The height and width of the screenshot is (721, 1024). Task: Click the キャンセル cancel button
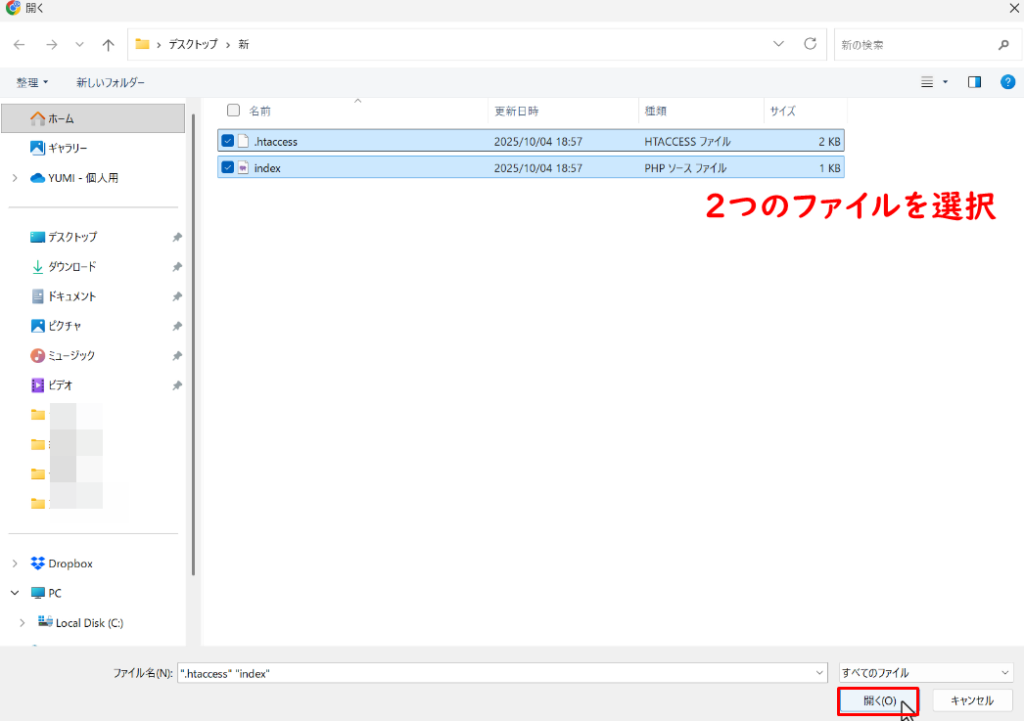(x=971, y=701)
